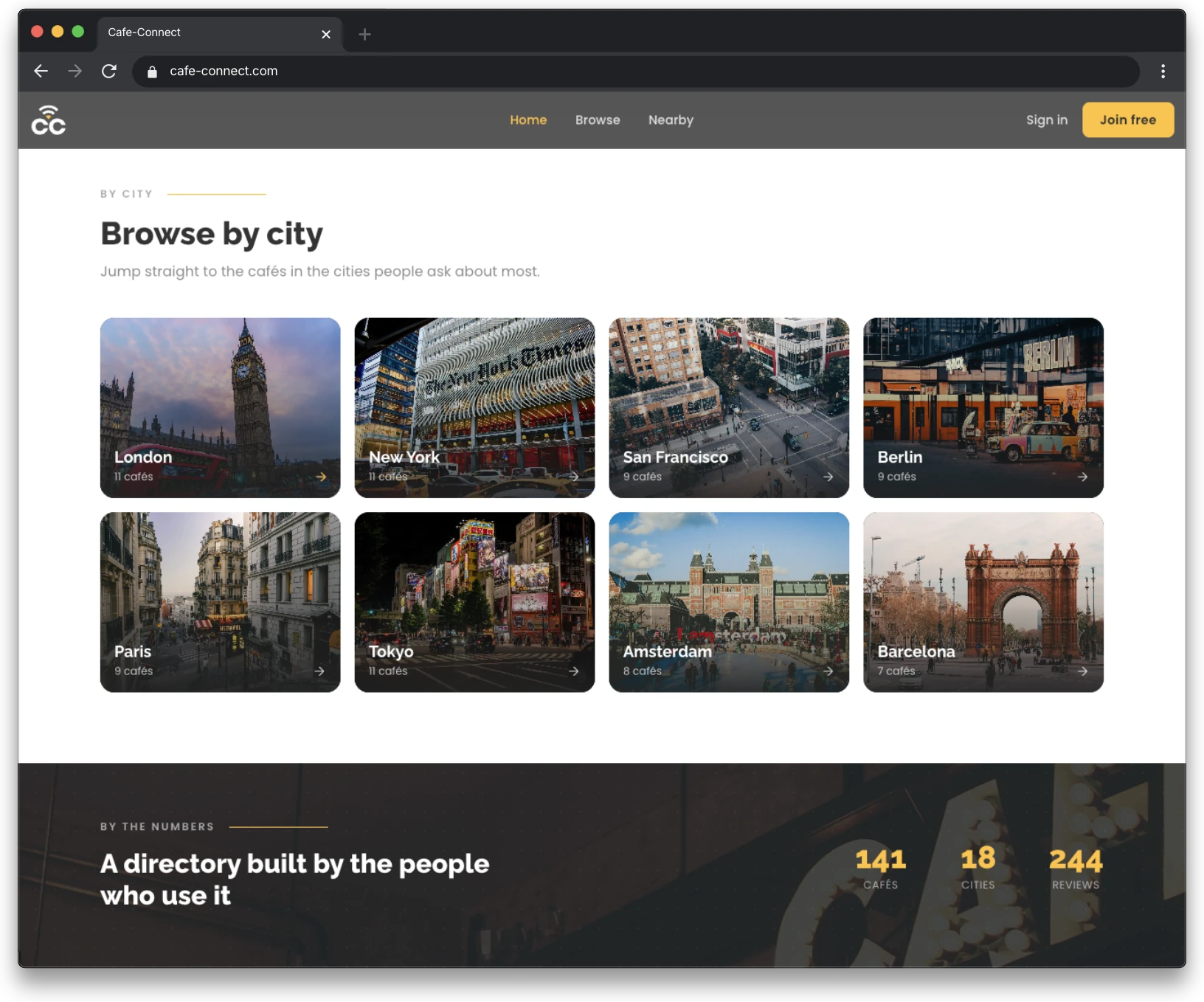The width and height of the screenshot is (1204, 1002).
Task: Click arrow on the New York card
Action: (574, 477)
